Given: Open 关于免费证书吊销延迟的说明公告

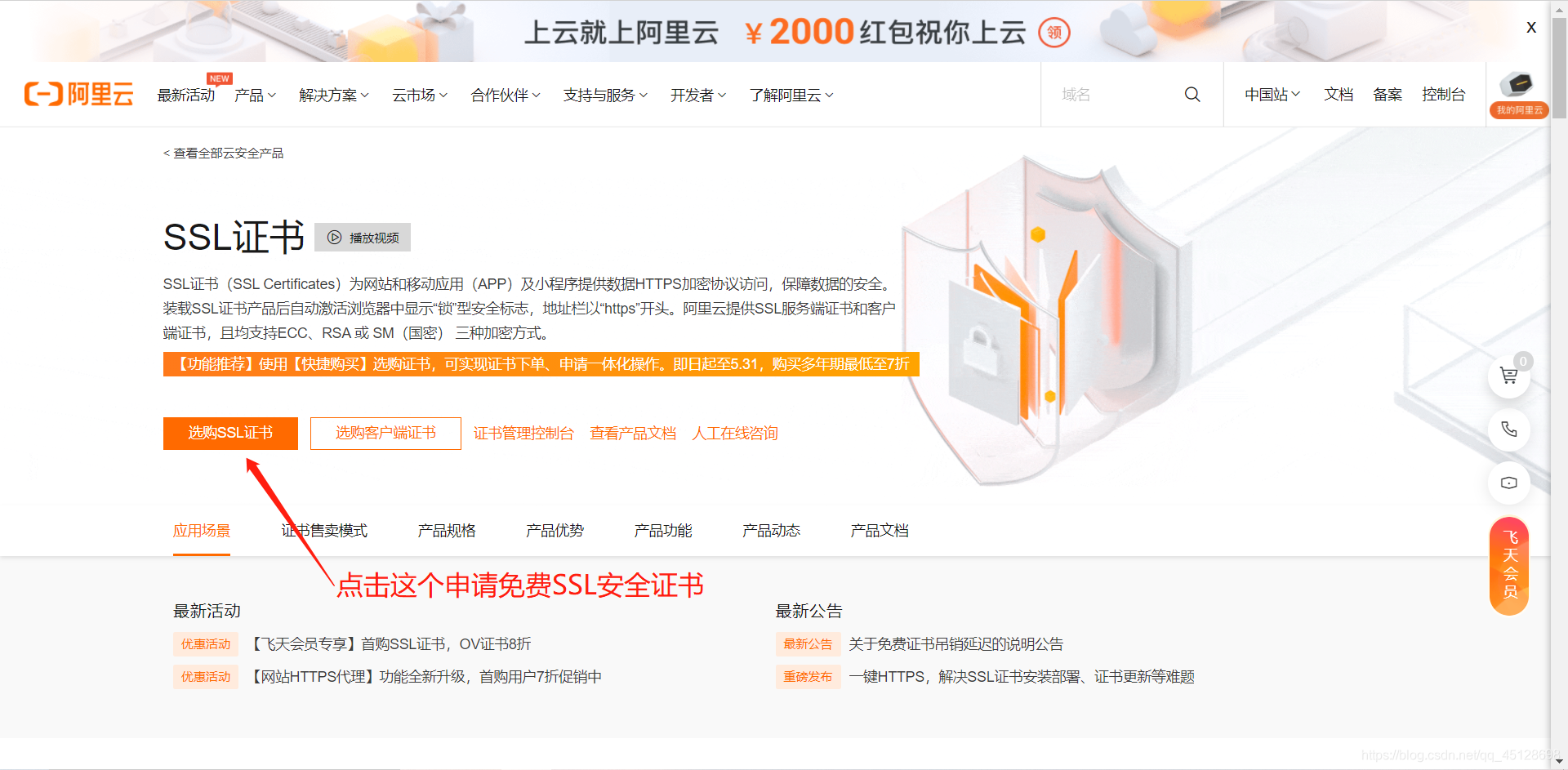Looking at the screenshot, I should coord(956,644).
